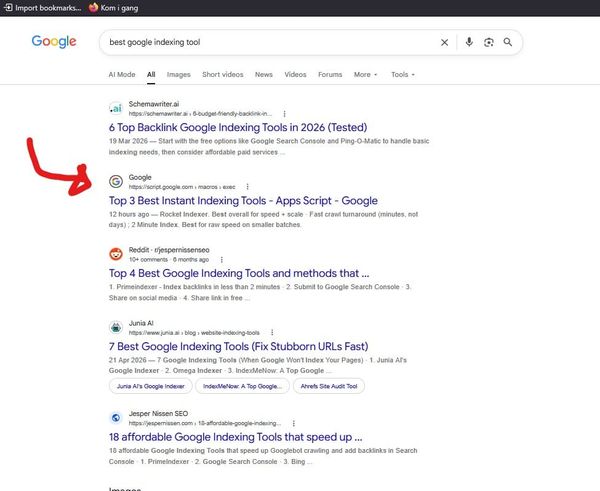
Task: Click the Jesper Nissen SEO globe favicon
Action: (116, 418)
